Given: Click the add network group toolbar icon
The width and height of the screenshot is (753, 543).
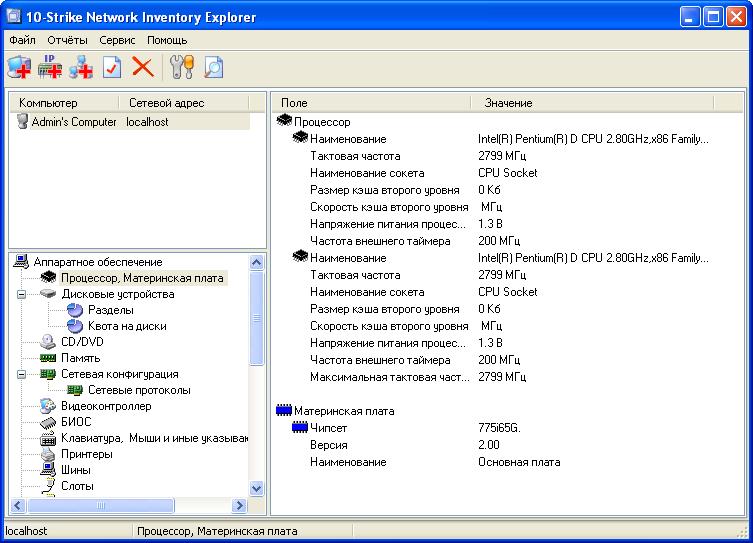Looking at the screenshot, I should [x=81, y=67].
